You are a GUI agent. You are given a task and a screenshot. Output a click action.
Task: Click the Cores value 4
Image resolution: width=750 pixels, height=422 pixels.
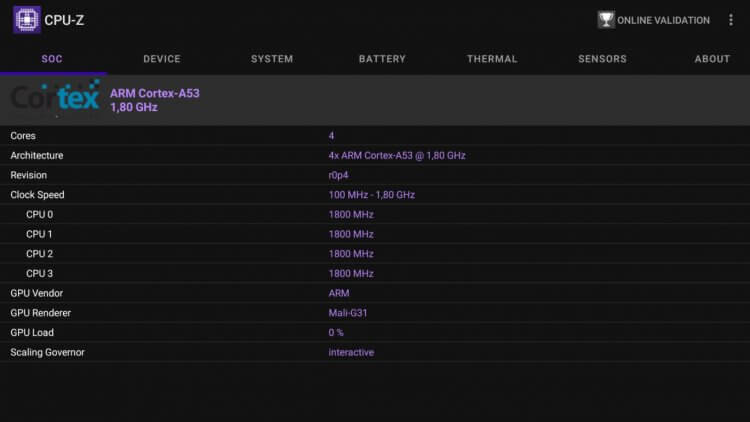coord(331,136)
